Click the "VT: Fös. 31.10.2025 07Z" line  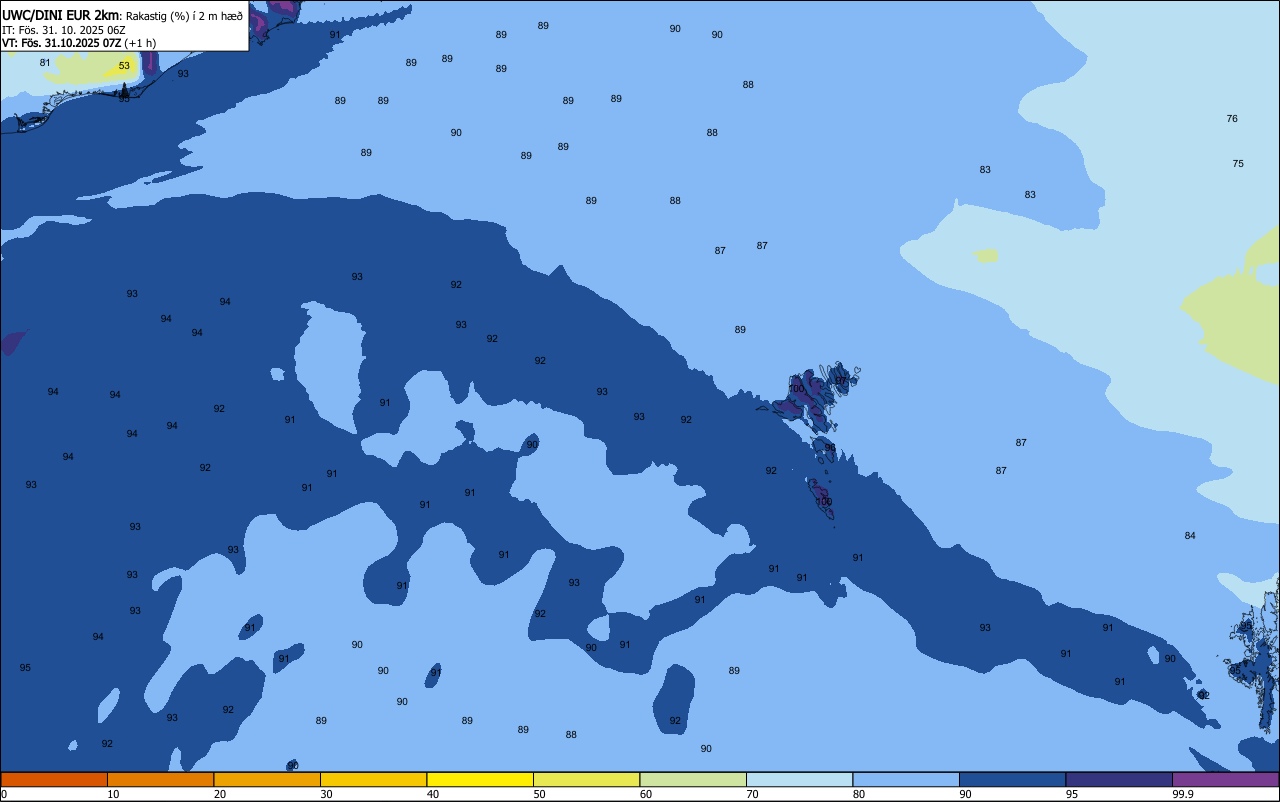tap(61, 43)
